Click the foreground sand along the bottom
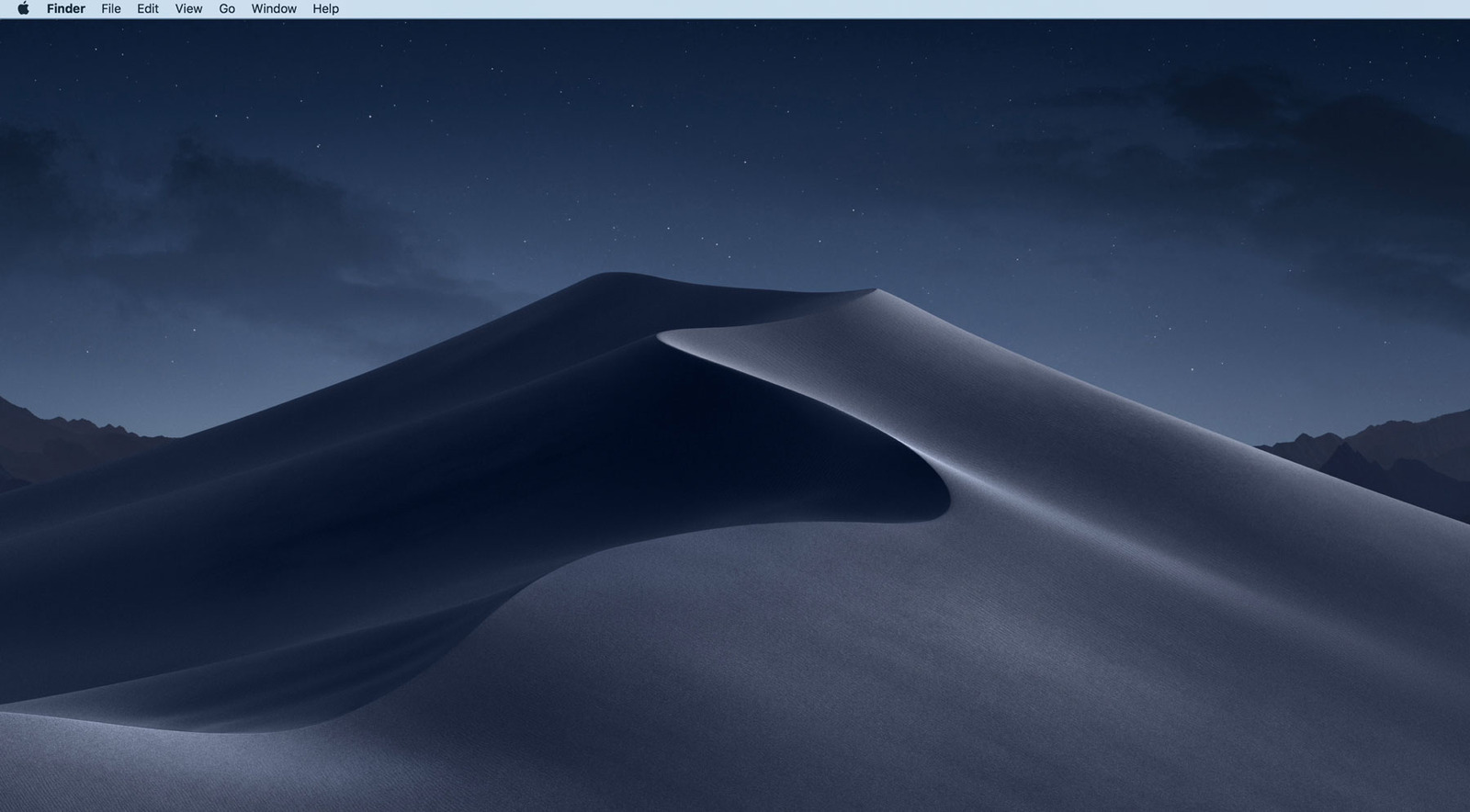This screenshot has width=1470, height=812. 735,753
